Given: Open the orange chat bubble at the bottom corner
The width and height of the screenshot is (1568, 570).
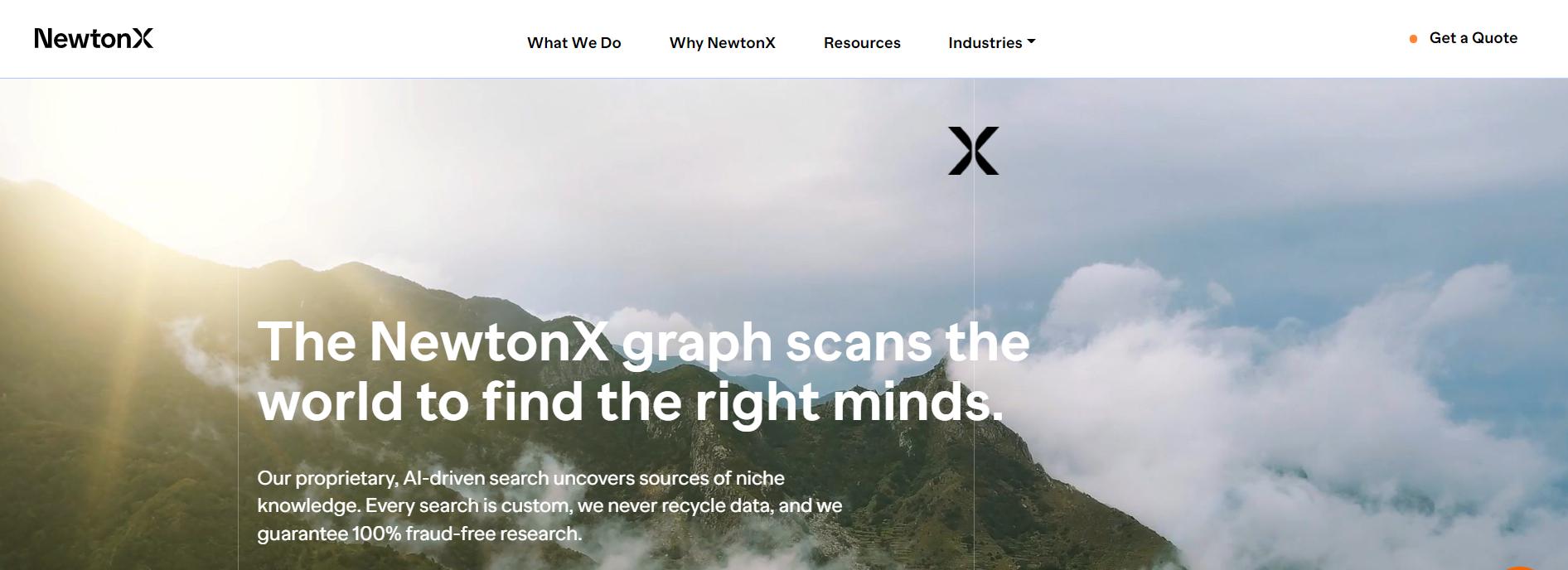Looking at the screenshot, I should coord(1520,568).
